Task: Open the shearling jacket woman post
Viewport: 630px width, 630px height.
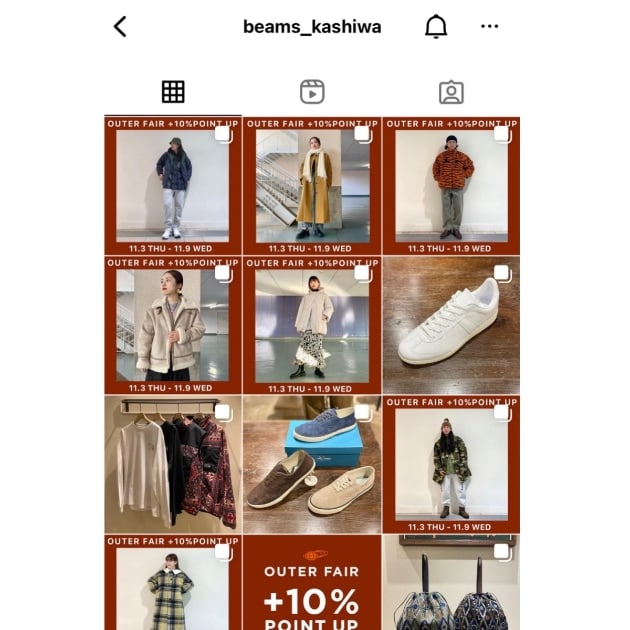Action: [173, 325]
